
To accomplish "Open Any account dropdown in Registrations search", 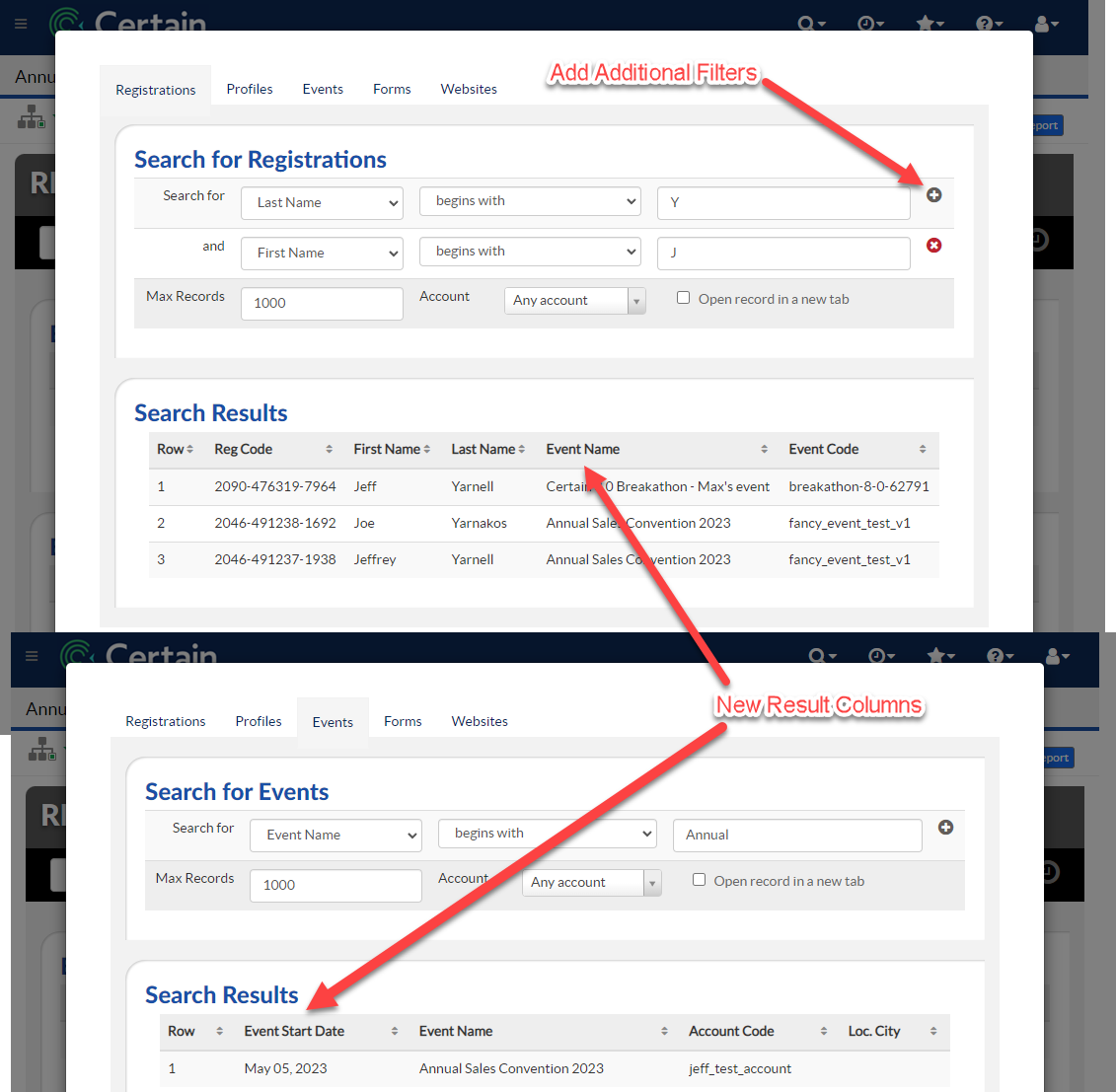I will (x=575, y=300).
